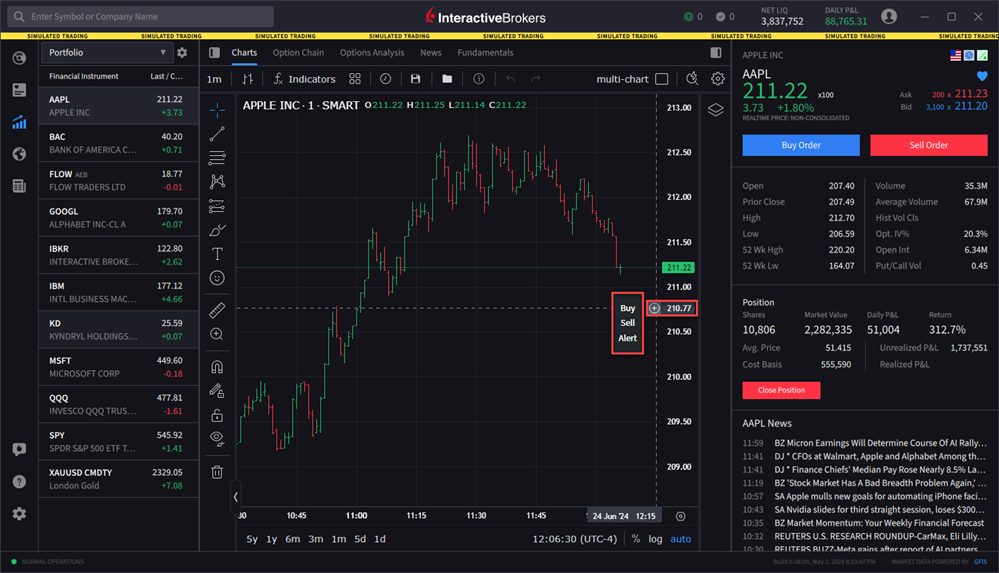Select the trend line drawing tool
Image resolution: width=999 pixels, height=573 pixels.
(217, 134)
